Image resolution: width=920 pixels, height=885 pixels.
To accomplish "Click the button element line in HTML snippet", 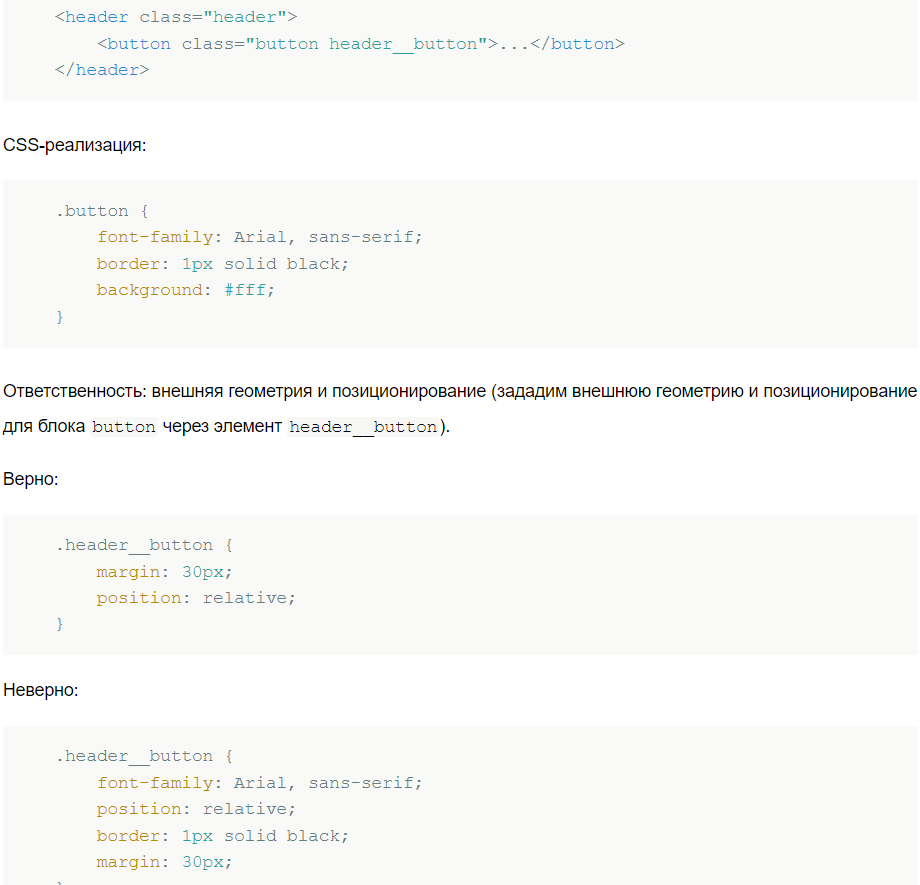I will [360, 44].
